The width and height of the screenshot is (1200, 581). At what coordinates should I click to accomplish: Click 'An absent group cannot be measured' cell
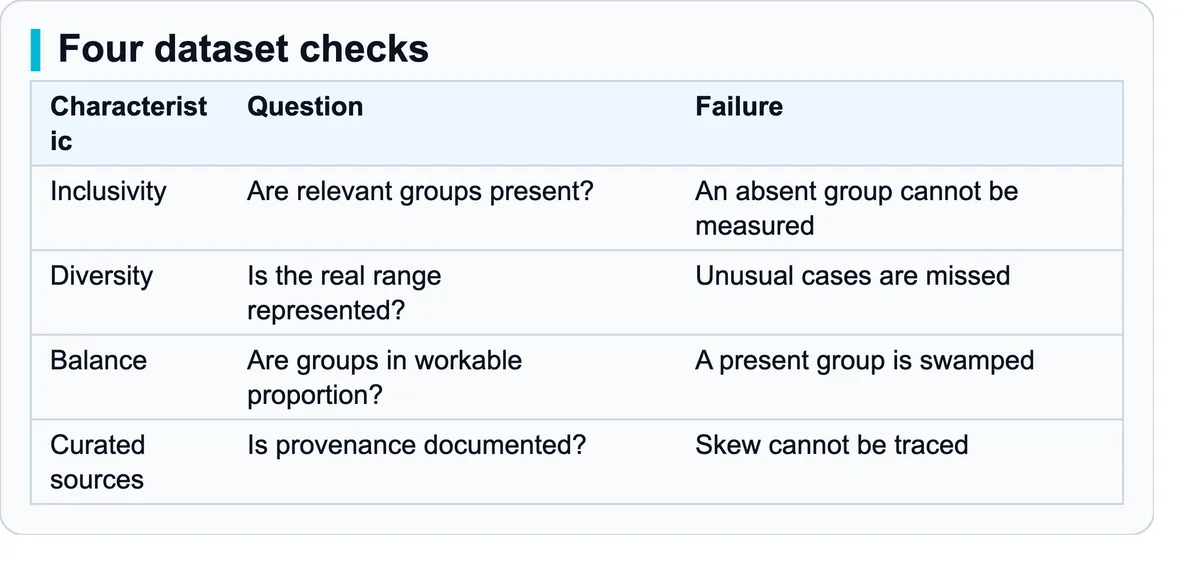click(857, 208)
